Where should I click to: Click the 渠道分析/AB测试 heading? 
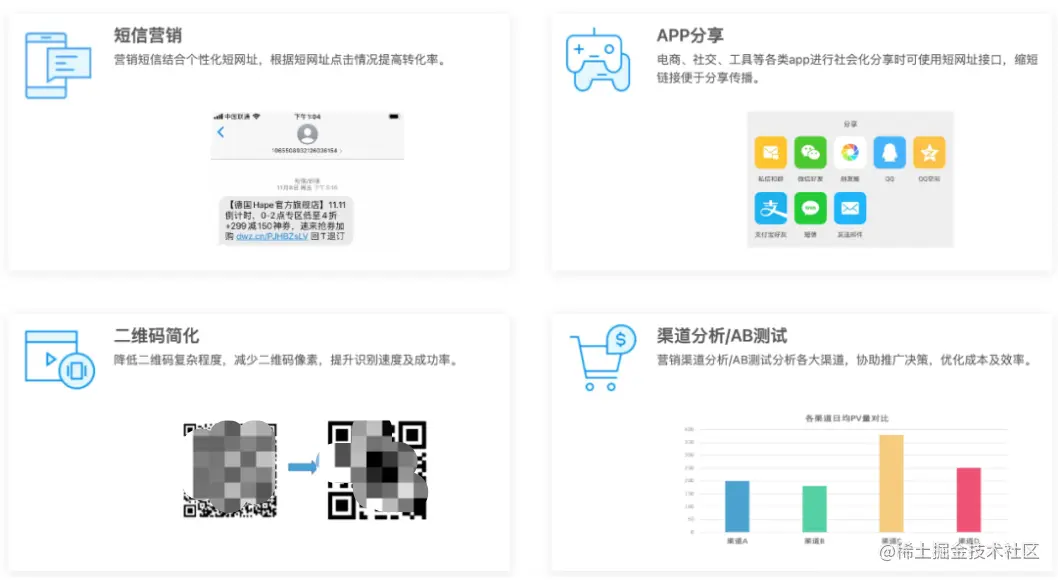coord(722,335)
